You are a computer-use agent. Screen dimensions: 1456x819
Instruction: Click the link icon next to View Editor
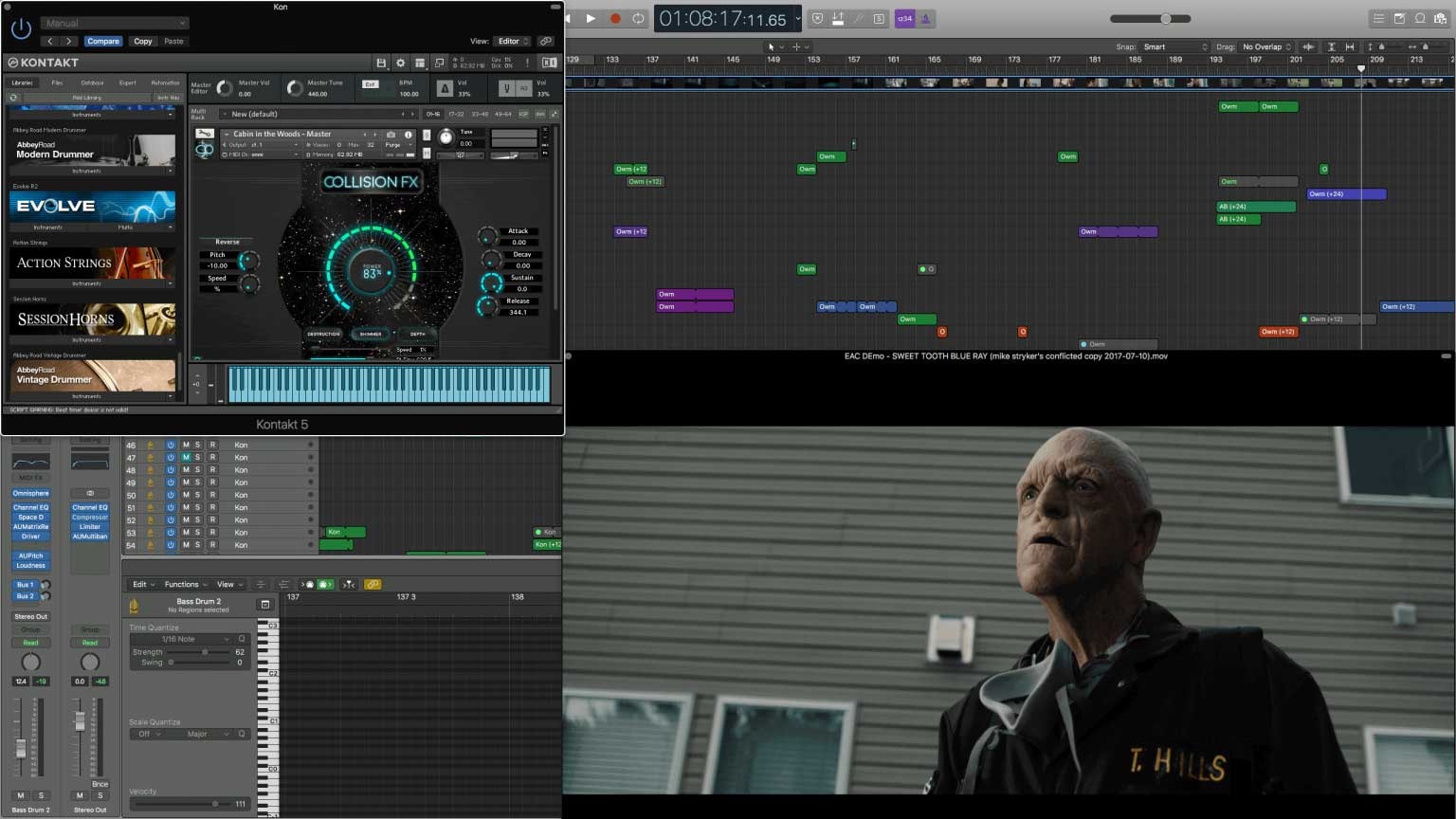tap(545, 42)
